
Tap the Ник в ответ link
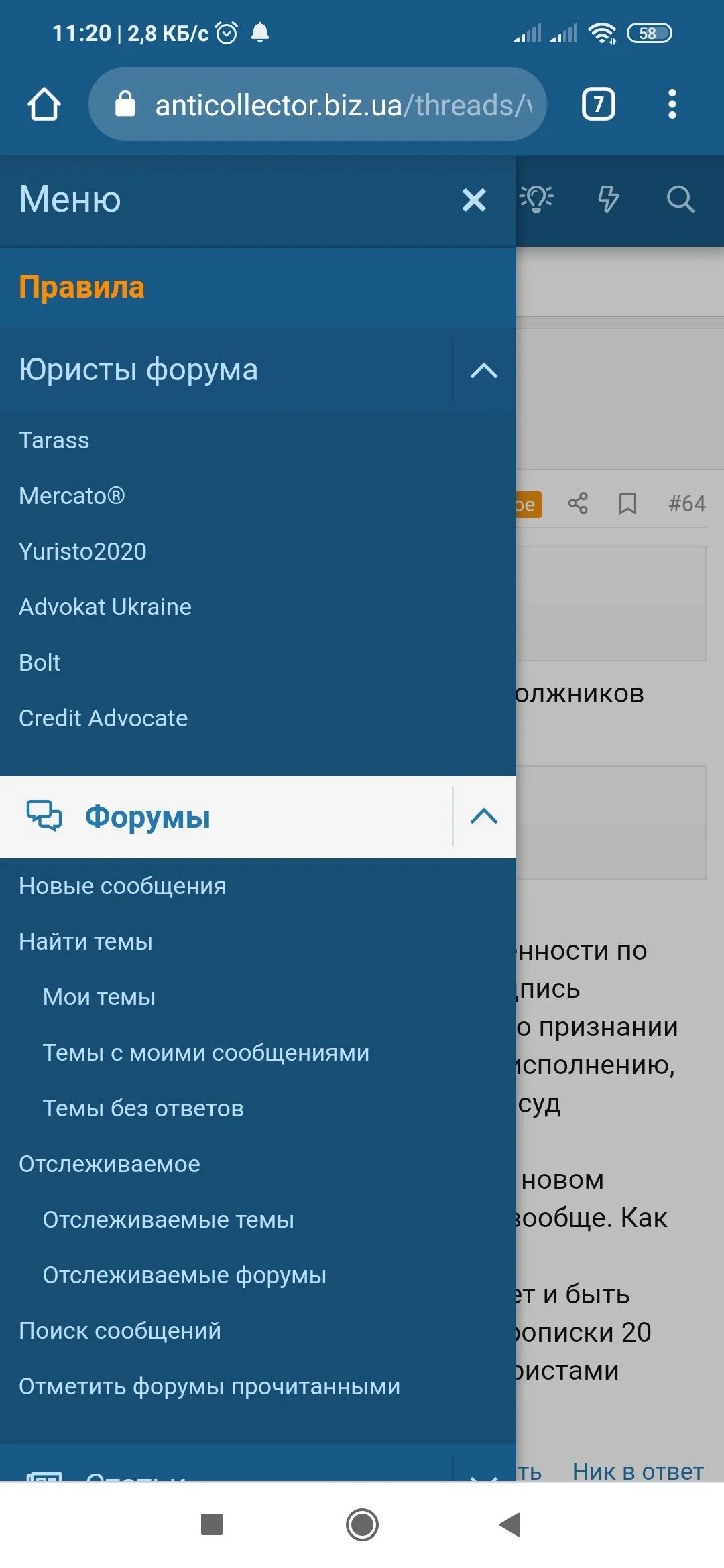638,1471
